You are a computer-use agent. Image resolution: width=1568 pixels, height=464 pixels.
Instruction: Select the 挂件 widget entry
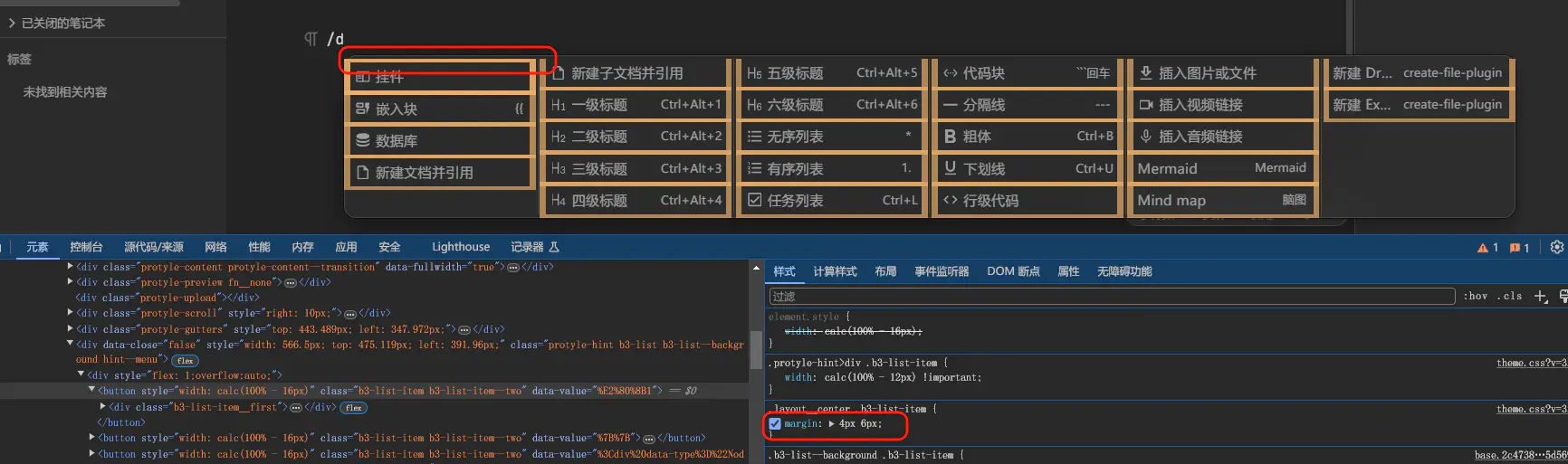[x=439, y=77]
